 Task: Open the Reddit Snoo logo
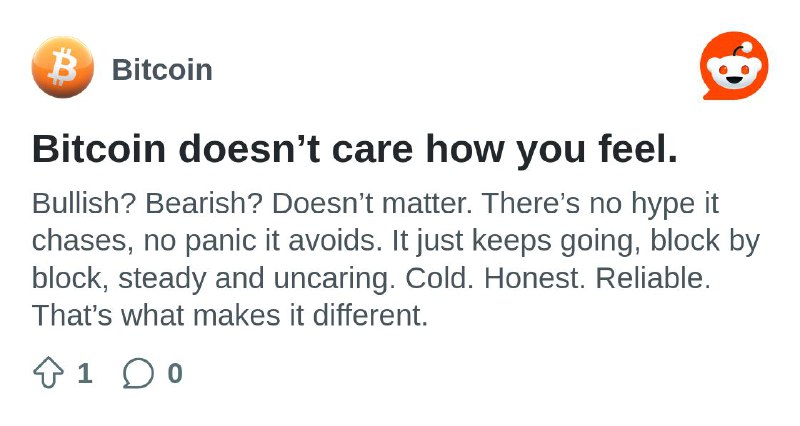(734, 66)
